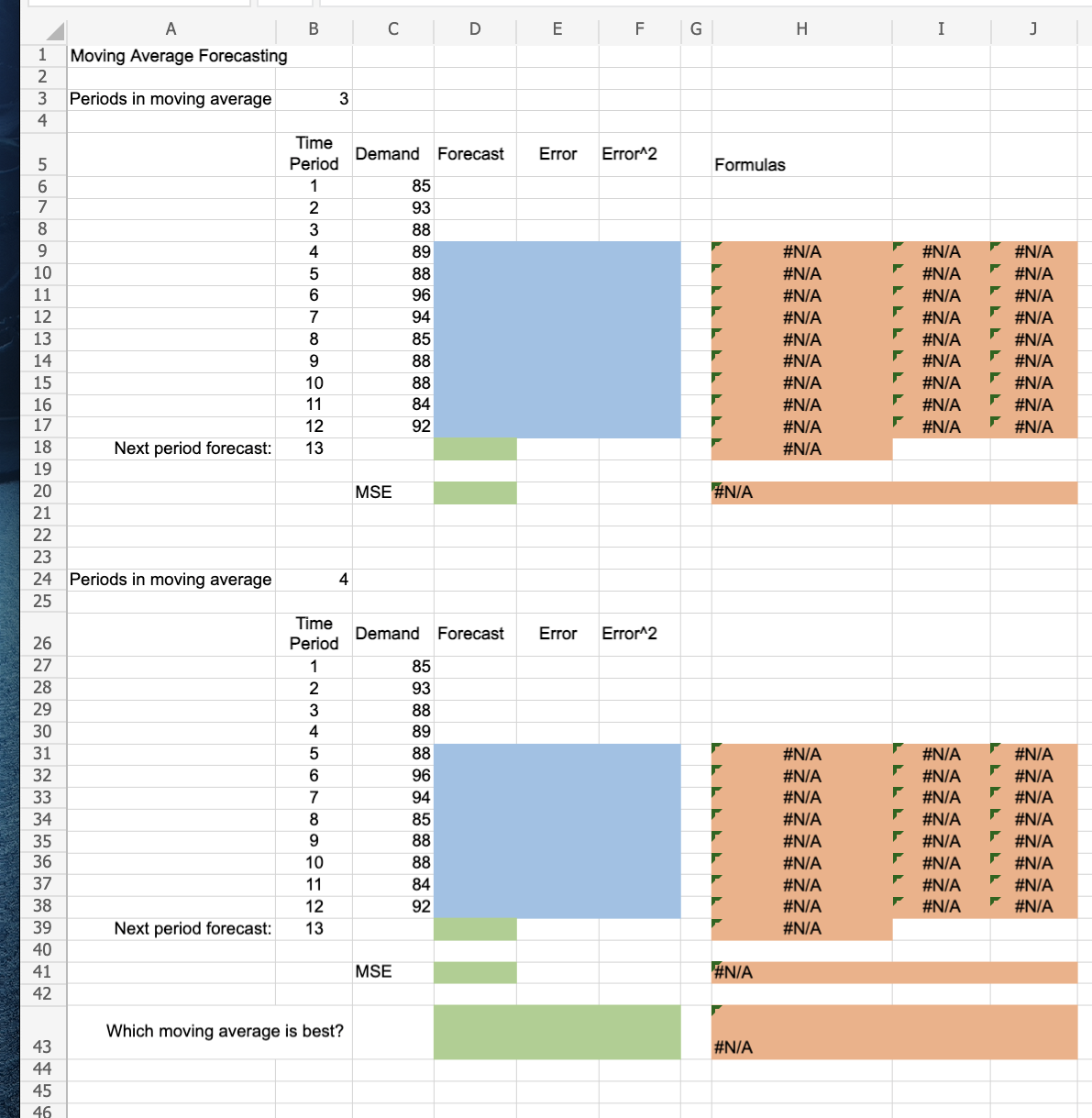Screen dimensions: 1092x1118
Task: Select column H #N/A cell in row 18
Action: [x=802, y=448]
